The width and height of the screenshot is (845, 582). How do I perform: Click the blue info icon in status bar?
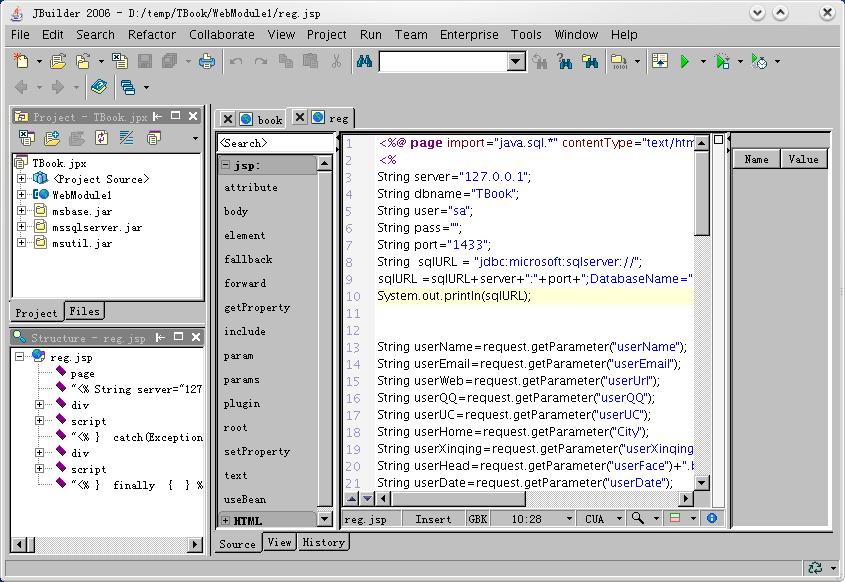click(711, 519)
